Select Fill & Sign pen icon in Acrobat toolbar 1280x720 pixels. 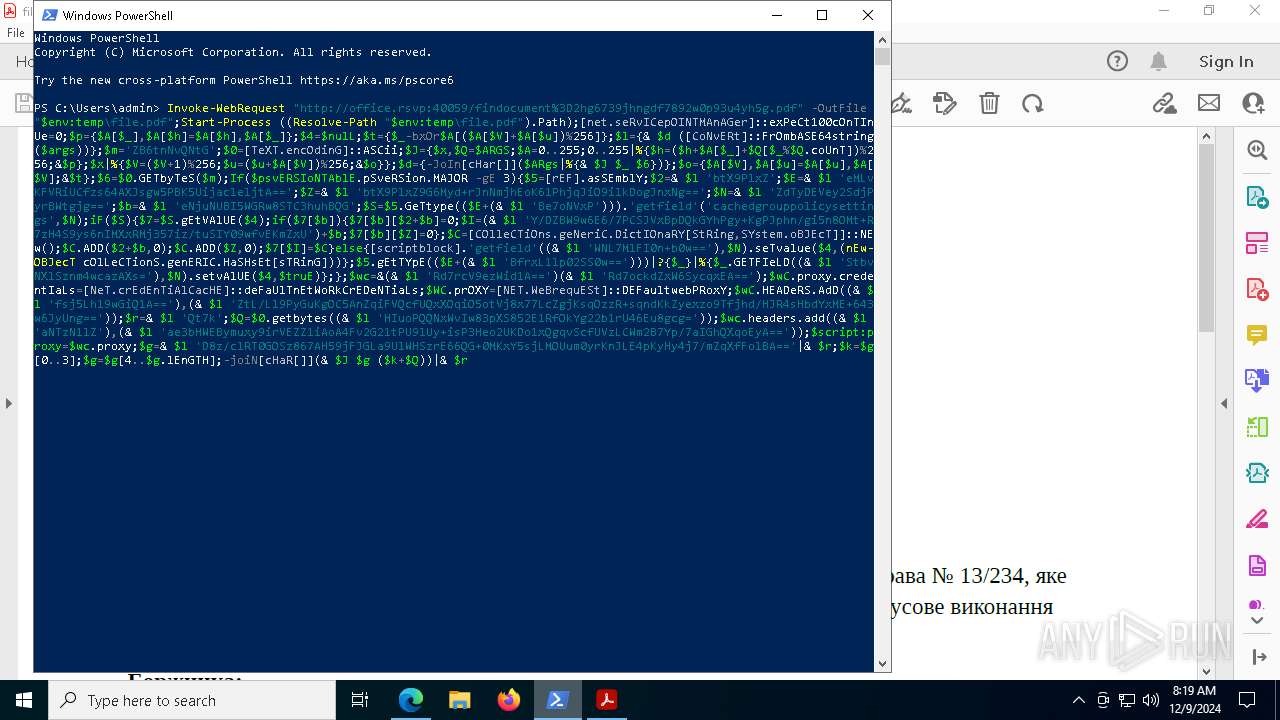click(901, 103)
